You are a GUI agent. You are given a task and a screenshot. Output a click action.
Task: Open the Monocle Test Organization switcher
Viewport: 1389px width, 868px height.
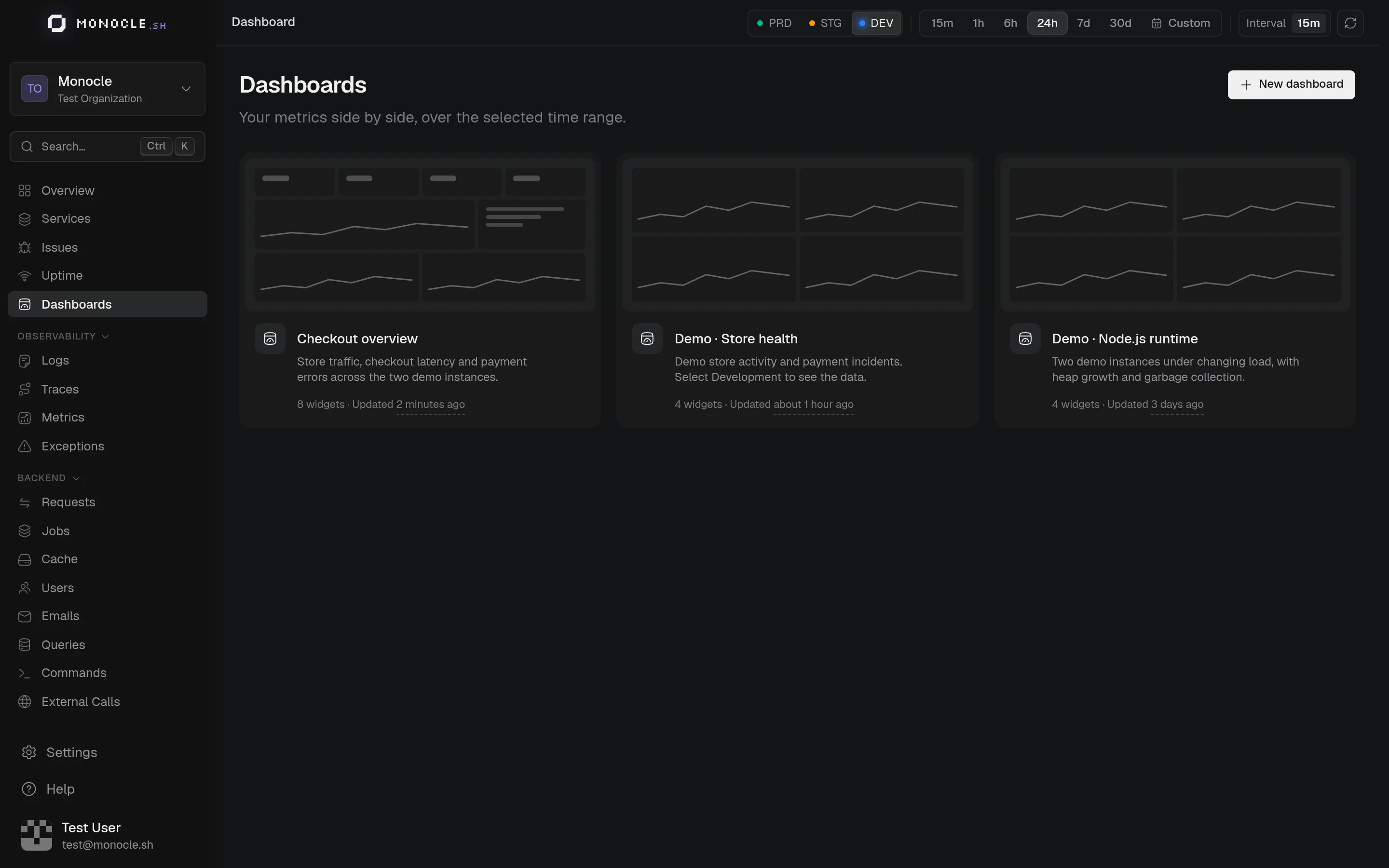click(x=108, y=89)
